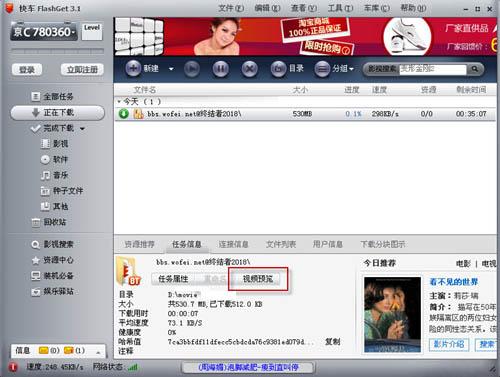Switch to the 文件列表 tab
This screenshot has height=377, width=500.
click(x=281, y=244)
